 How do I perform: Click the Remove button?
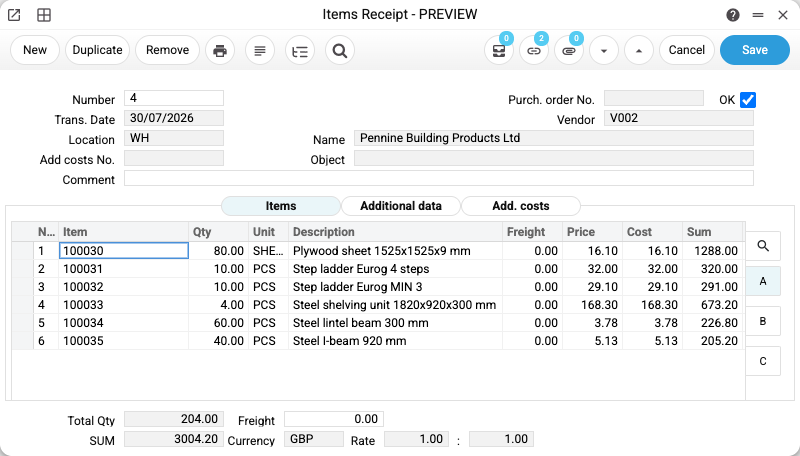(x=167, y=50)
